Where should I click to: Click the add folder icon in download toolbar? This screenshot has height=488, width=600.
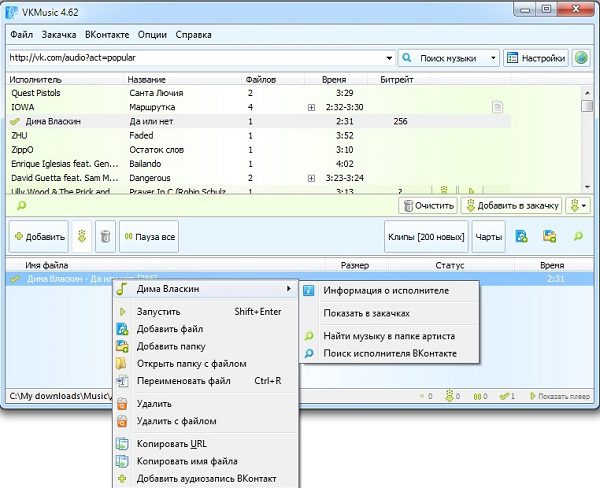pos(549,237)
